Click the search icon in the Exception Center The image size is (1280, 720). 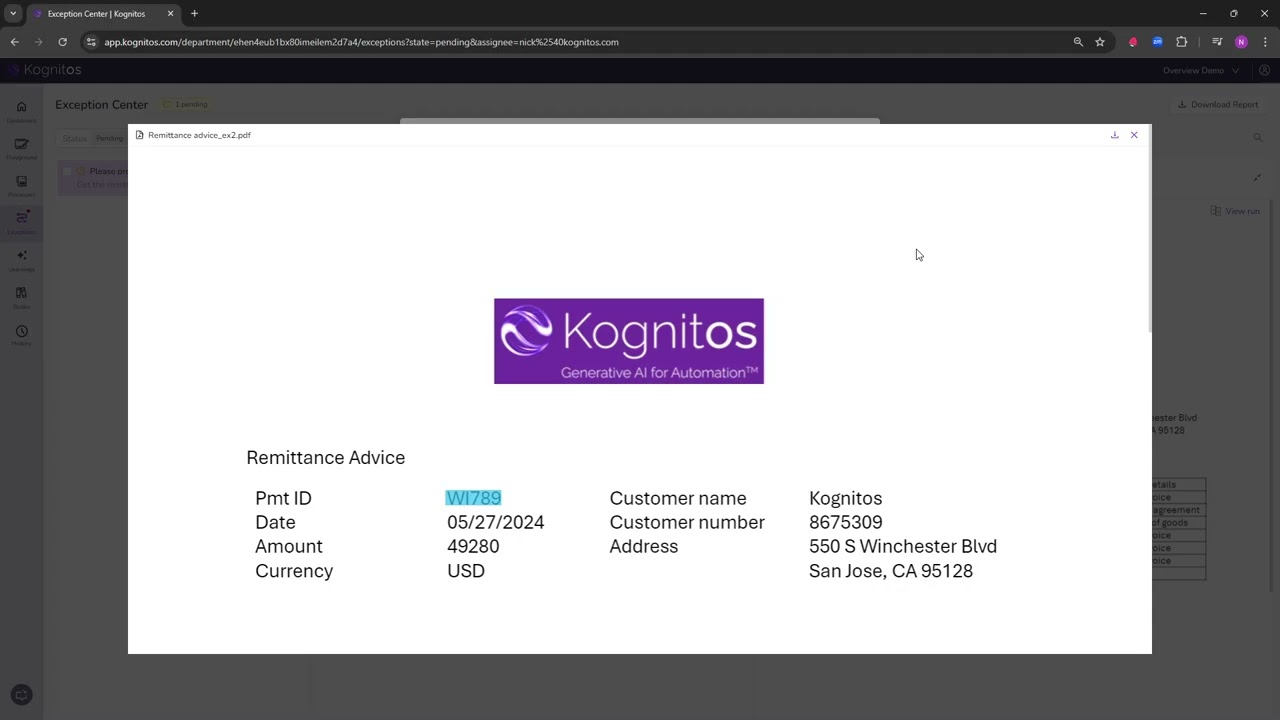(x=1258, y=138)
